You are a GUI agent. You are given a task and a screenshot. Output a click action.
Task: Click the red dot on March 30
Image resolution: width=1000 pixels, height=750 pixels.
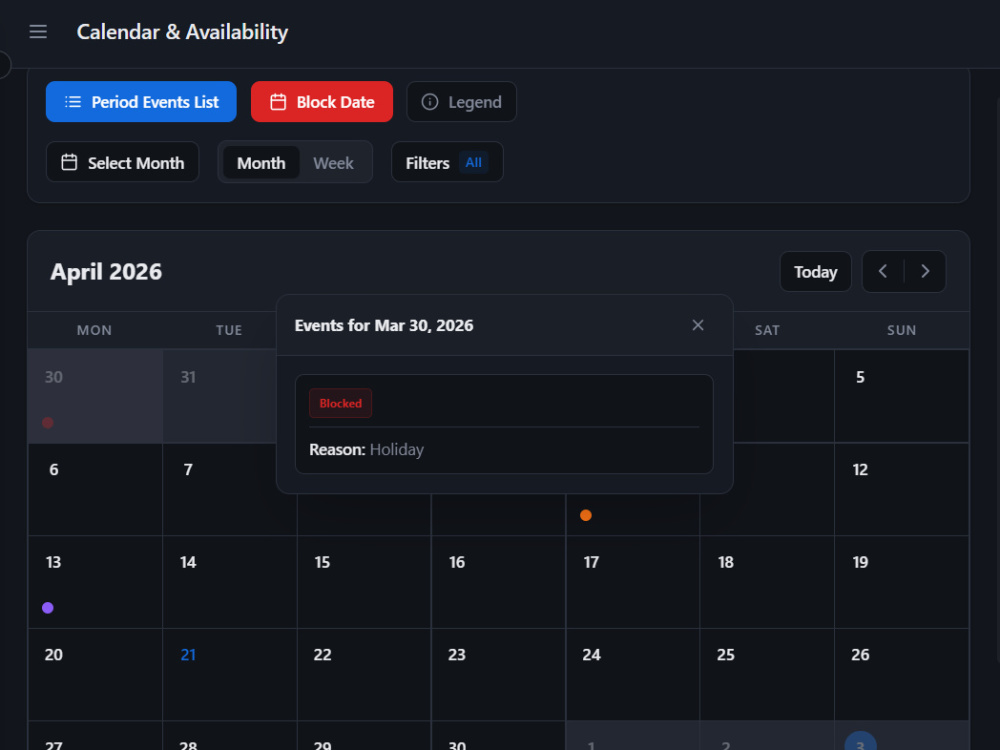pos(48,422)
